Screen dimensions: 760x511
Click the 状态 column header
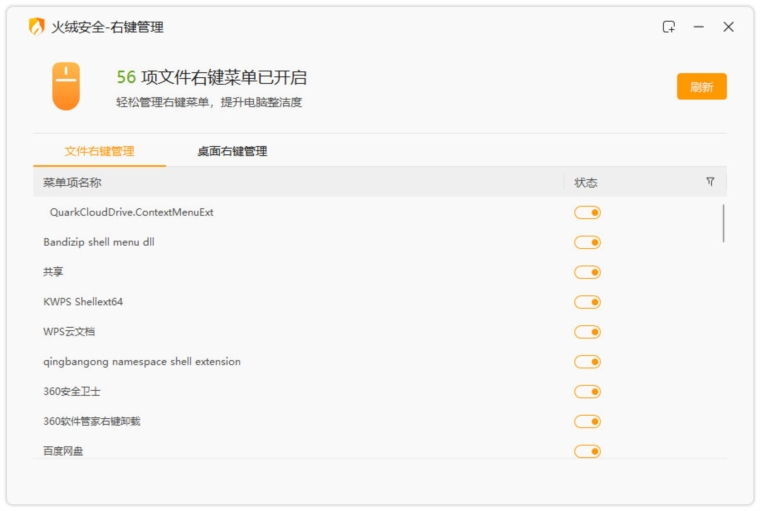586,182
